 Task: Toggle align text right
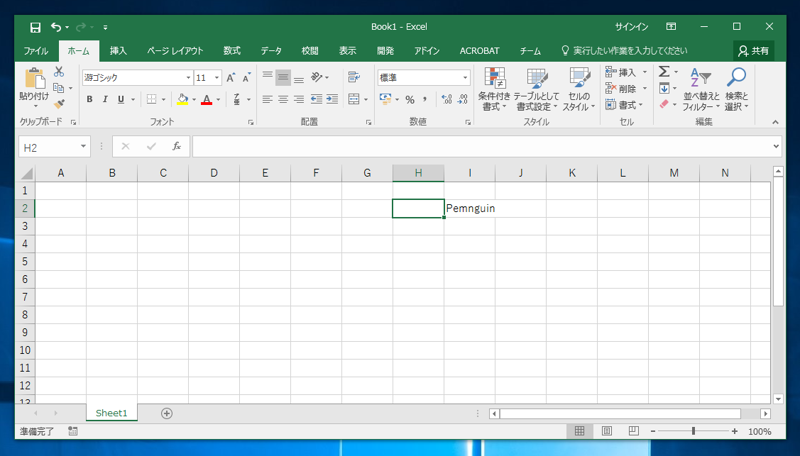tap(299, 99)
